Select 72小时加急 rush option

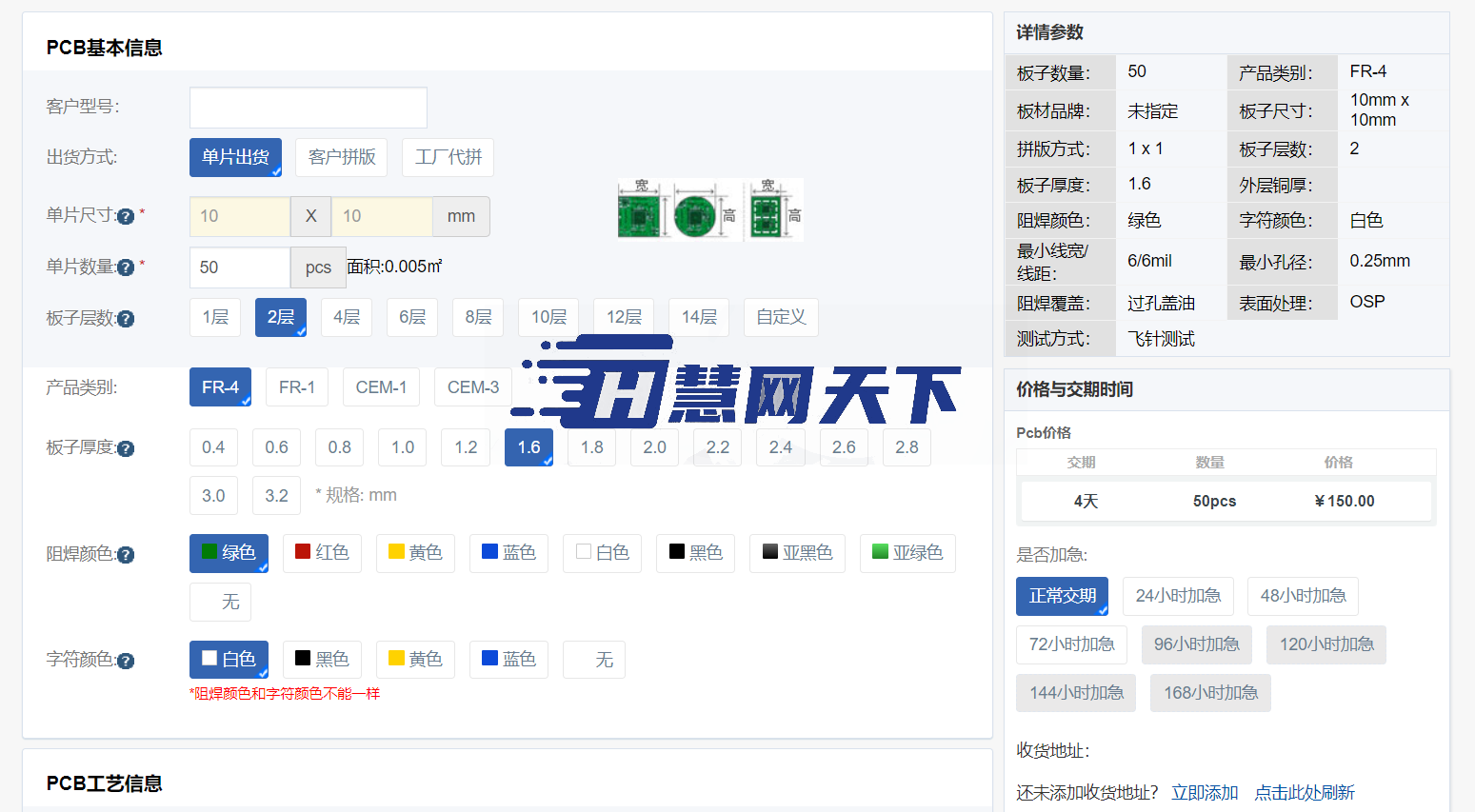point(1072,644)
